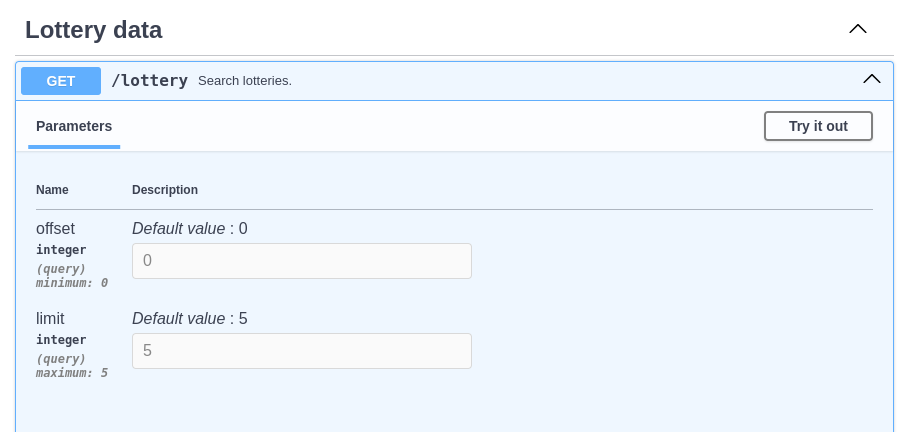This screenshot has height=432, width=904.
Task: Click the blue GET method badge
Action: [x=61, y=81]
